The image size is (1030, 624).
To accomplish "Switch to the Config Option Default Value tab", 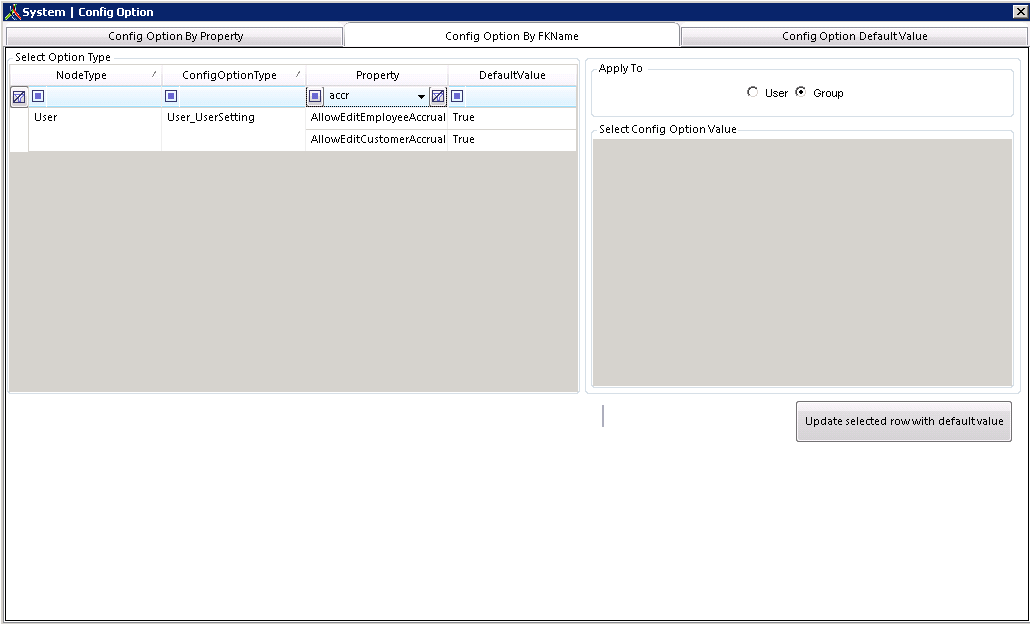I will pos(855,34).
